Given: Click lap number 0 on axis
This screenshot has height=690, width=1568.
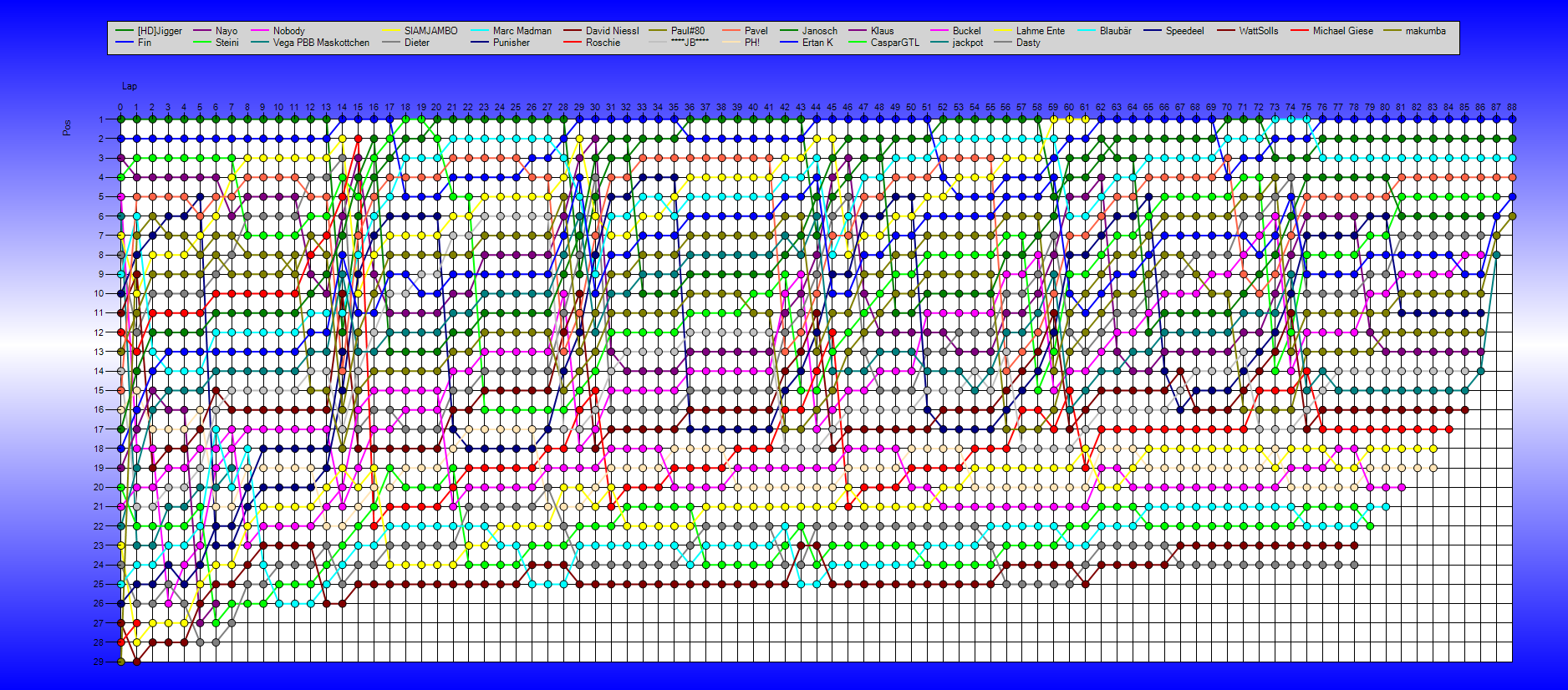Looking at the screenshot, I should click(120, 108).
